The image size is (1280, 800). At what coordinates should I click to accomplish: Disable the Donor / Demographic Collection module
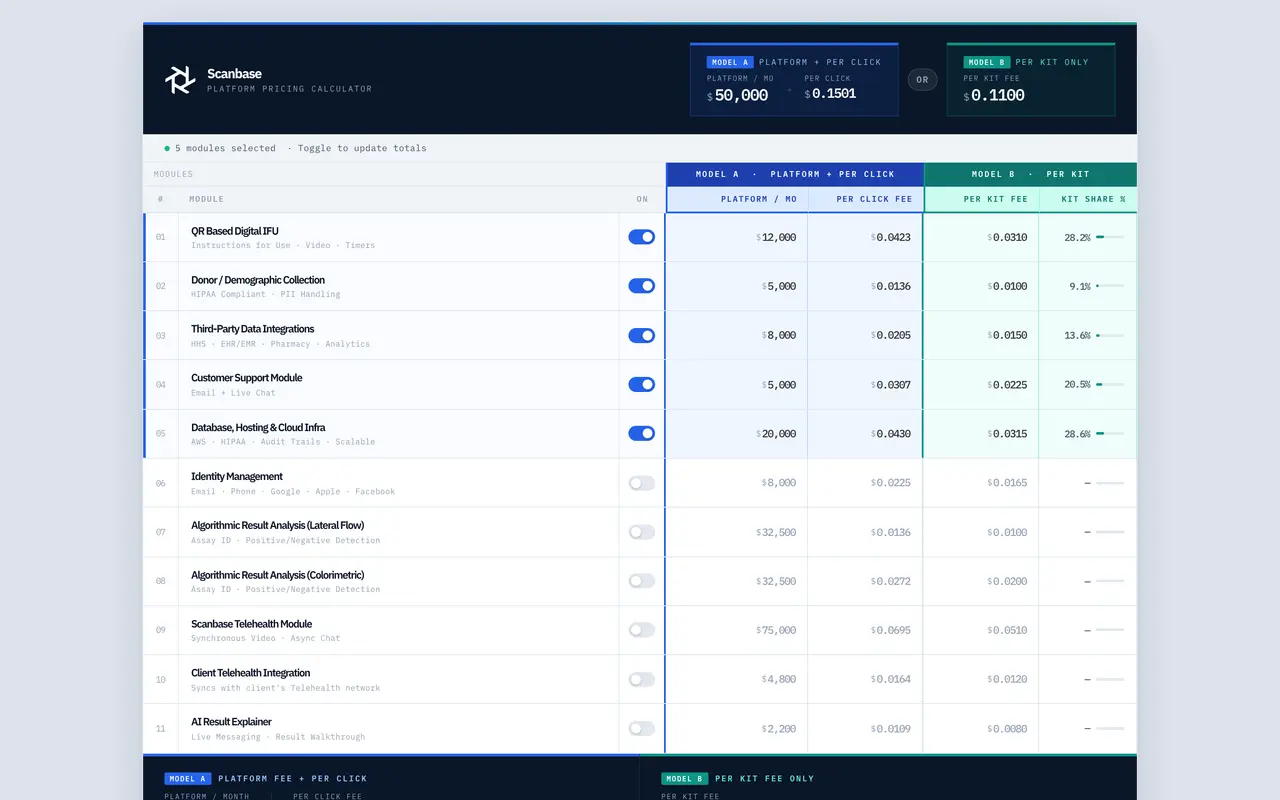pos(641,286)
